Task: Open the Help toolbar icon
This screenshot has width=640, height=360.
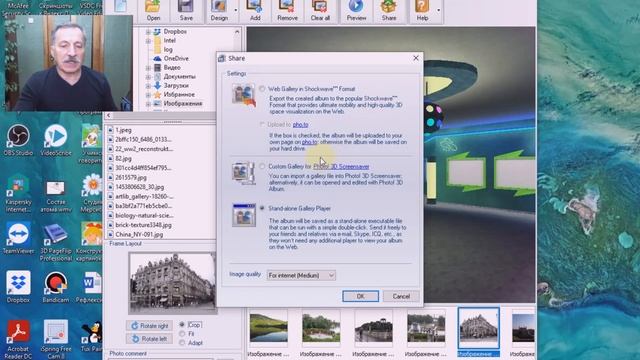Action: pos(422,11)
